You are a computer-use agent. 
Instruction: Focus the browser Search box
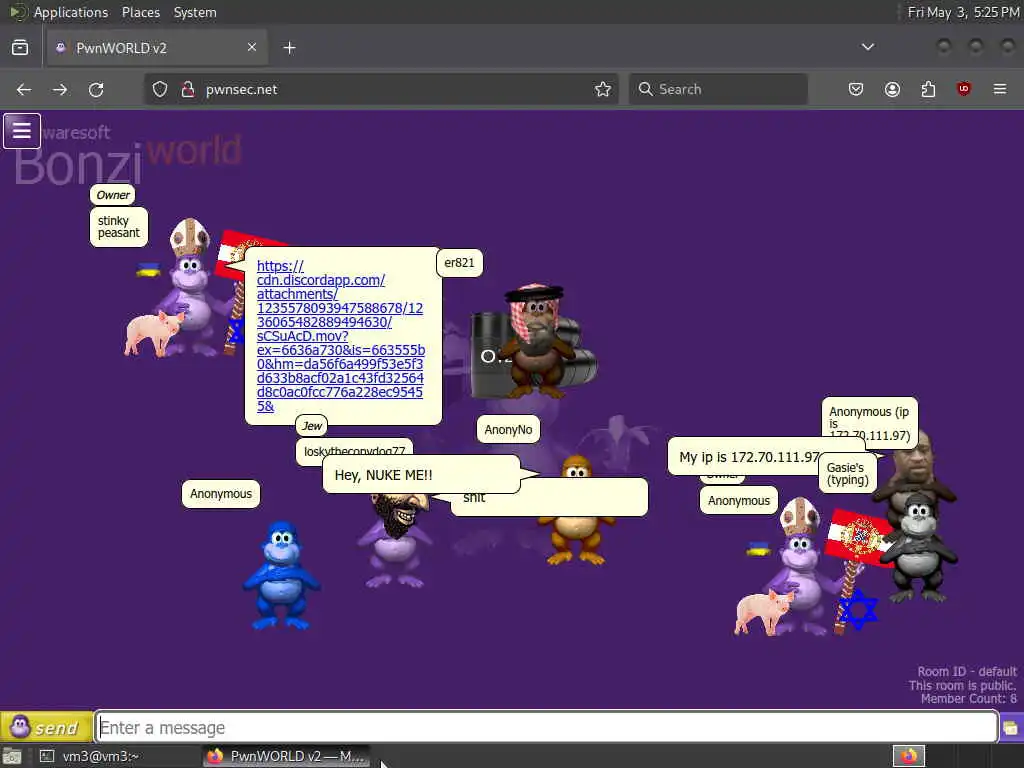pos(718,89)
